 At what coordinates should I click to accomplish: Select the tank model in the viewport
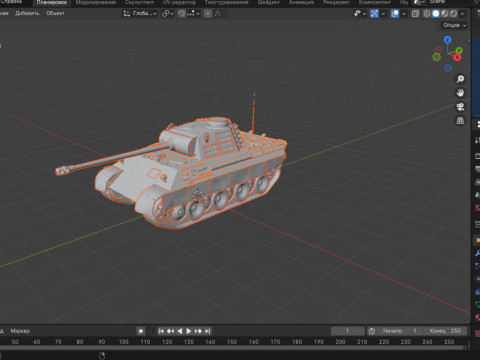coord(187,173)
